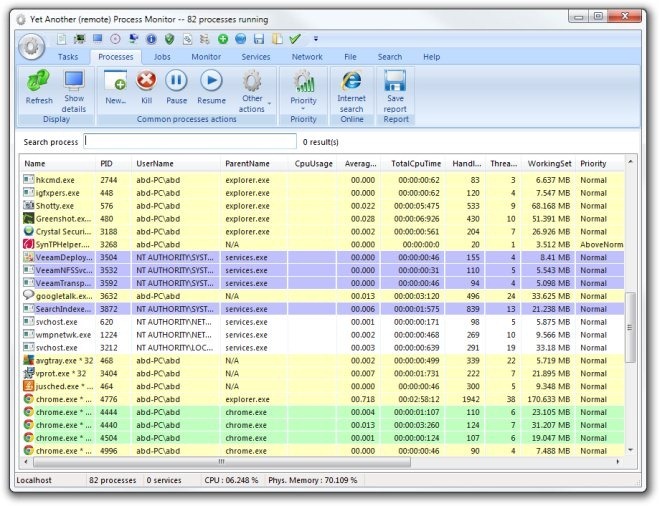Click the blue globe quick-access icon
Image resolution: width=660 pixels, height=506 pixels.
point(241,39)
